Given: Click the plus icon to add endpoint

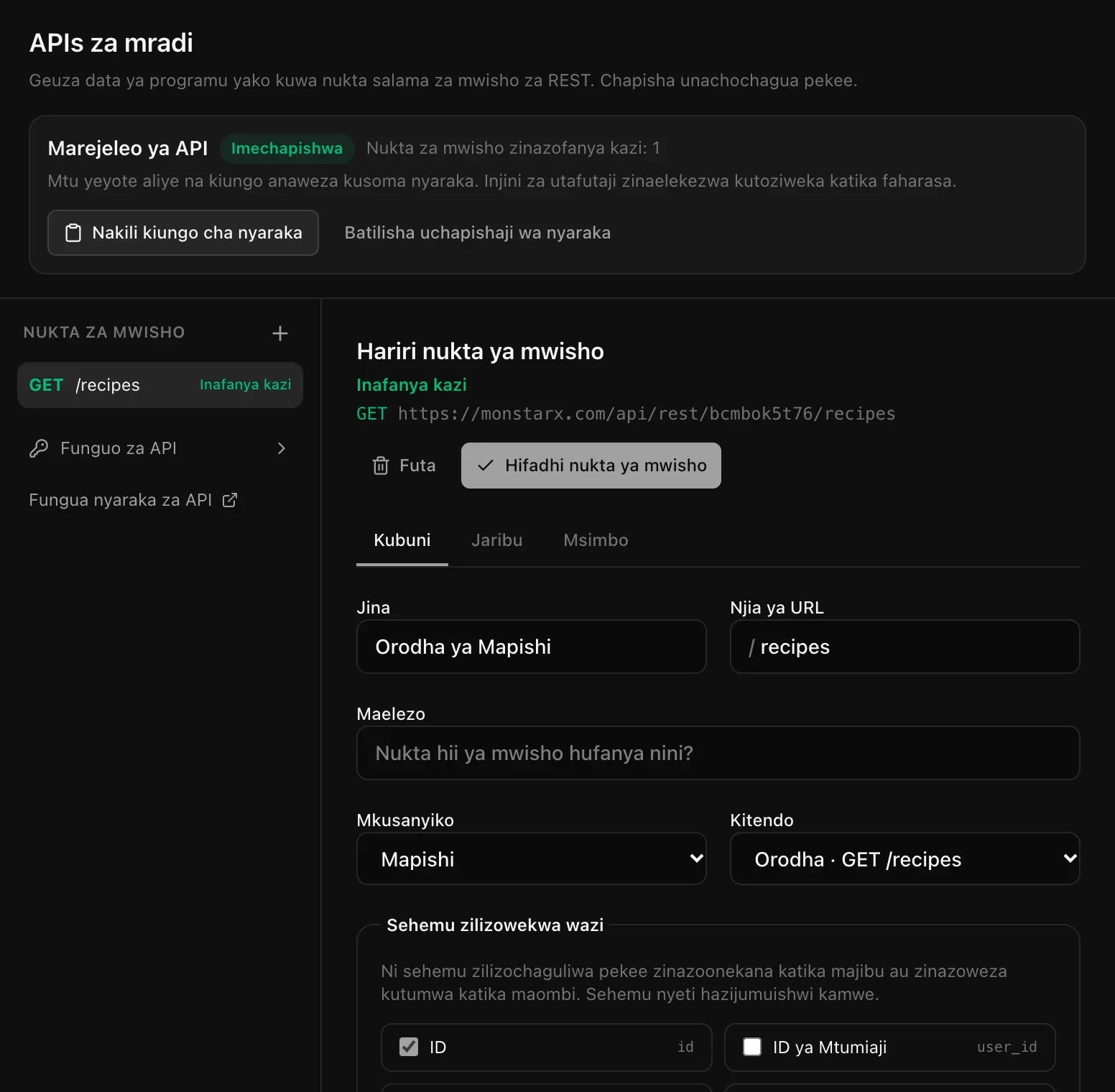Looking at the screenshot, I should pos(280,333).
